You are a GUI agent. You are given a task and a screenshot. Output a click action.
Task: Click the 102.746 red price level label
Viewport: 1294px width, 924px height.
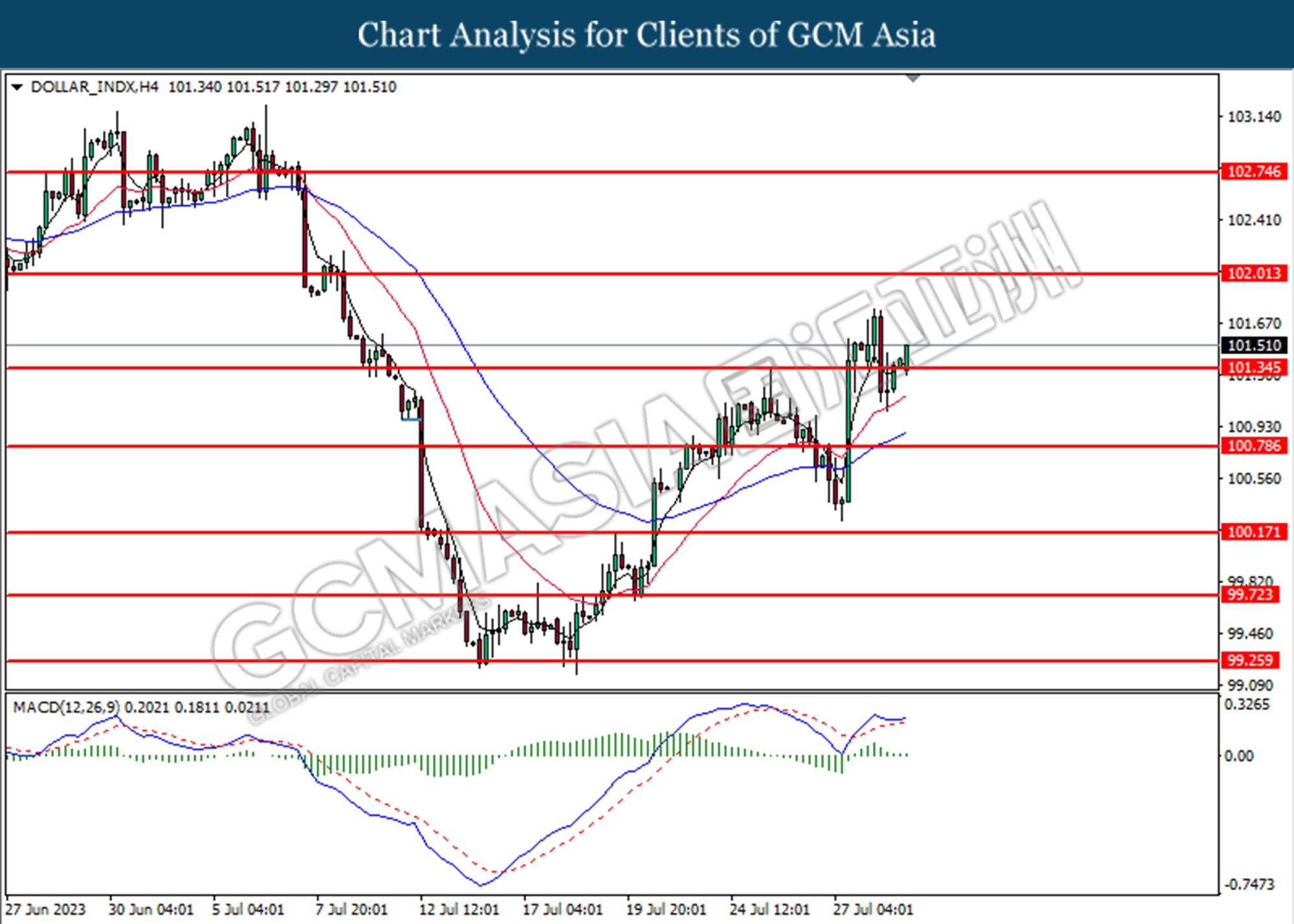pyautogui.click(x=1253, y=171)
